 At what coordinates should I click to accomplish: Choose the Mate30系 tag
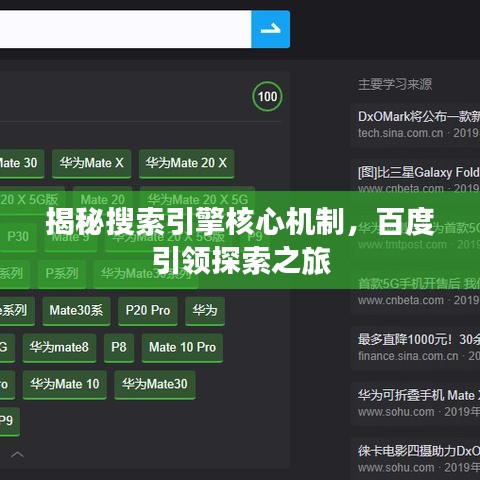tap(76, 311)
